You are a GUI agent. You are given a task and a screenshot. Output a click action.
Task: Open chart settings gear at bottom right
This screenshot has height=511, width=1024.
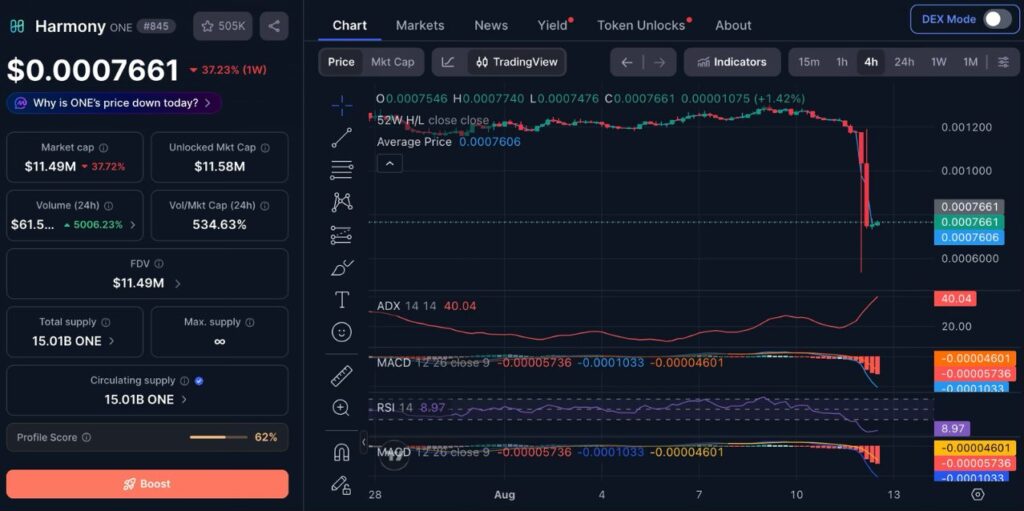pyautogui.click(x=978, y=494)
